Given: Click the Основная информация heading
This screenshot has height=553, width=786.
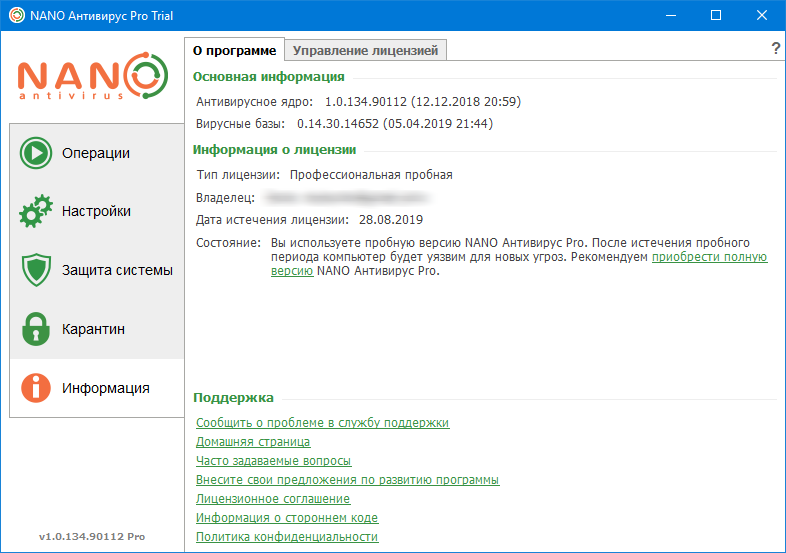Looking at the screenshot, I should pyautogui.click(x=269, y=77).
